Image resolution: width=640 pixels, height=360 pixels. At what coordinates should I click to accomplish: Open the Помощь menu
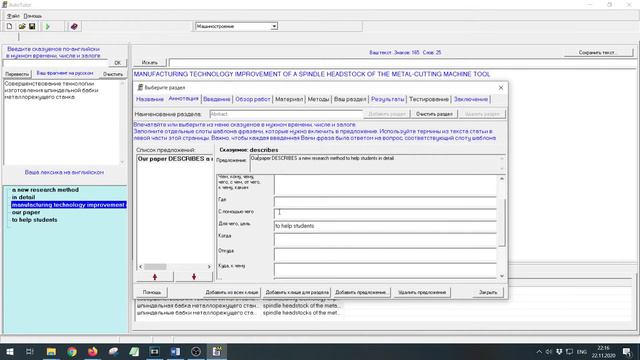[33, 16]
